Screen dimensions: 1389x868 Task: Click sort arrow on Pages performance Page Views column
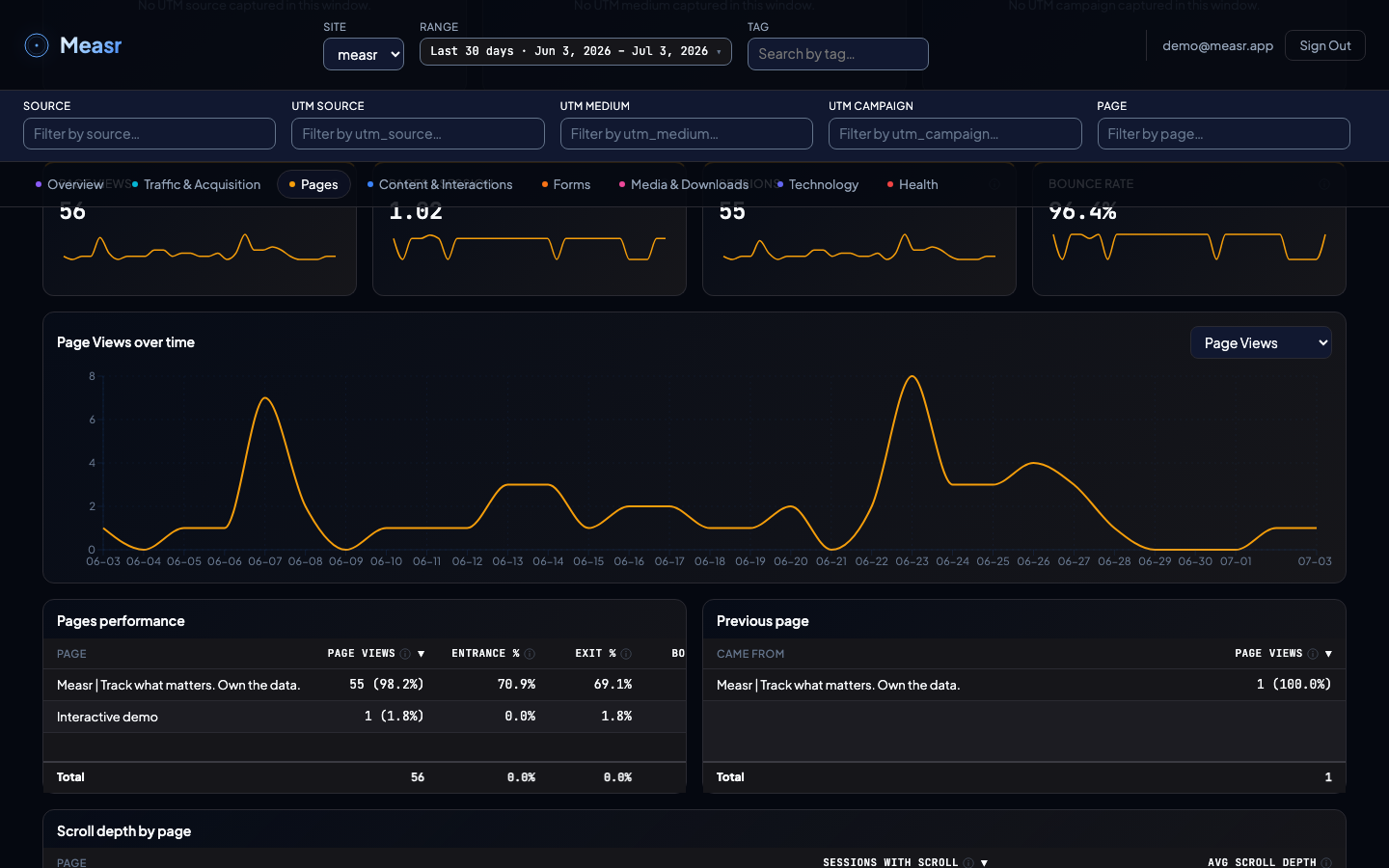[x=421, y=654]
